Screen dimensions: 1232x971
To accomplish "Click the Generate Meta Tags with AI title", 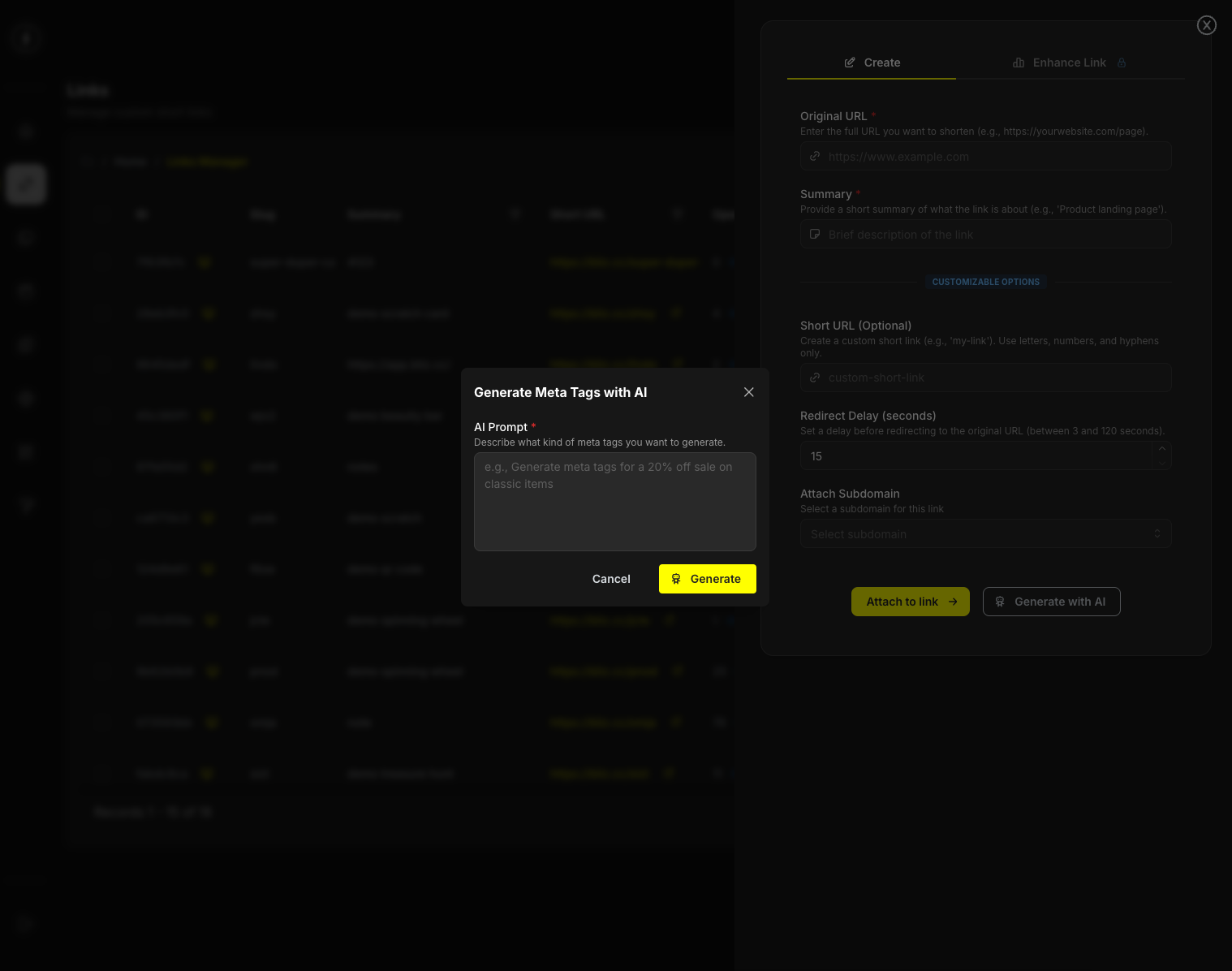I will [x=561, y=392].
